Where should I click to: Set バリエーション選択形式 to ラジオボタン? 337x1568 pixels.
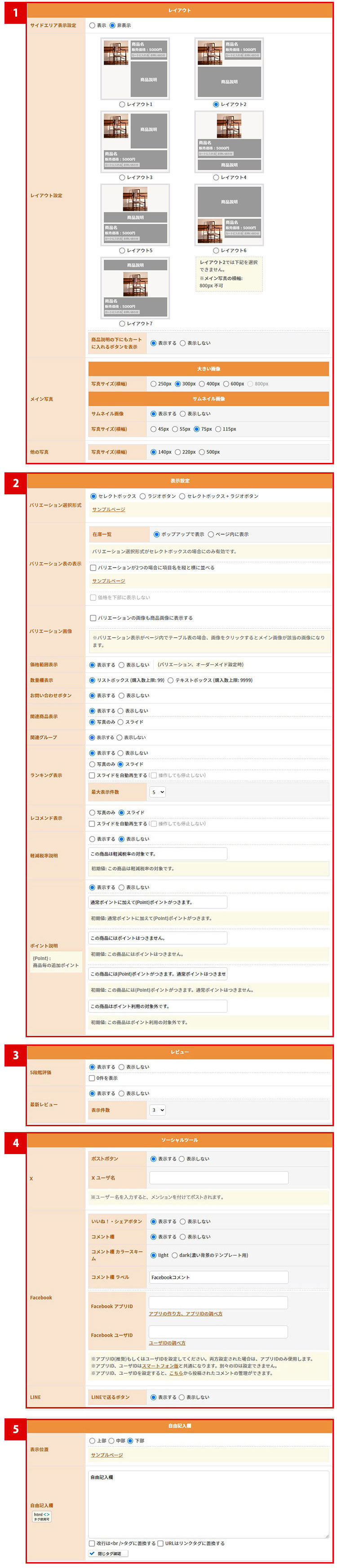142,496
